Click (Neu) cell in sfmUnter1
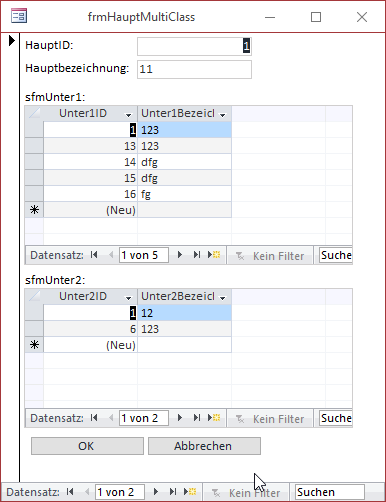This screenshot has width=386, height=502. [x=90, y=210]
